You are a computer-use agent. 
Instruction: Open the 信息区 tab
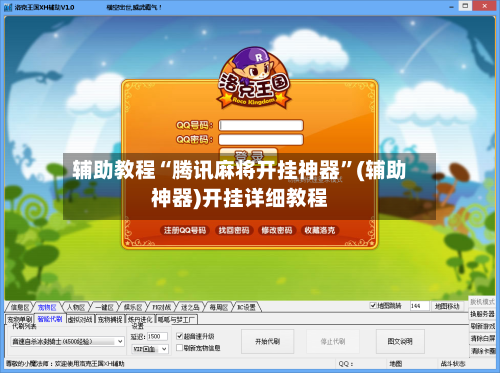point(20,307)
